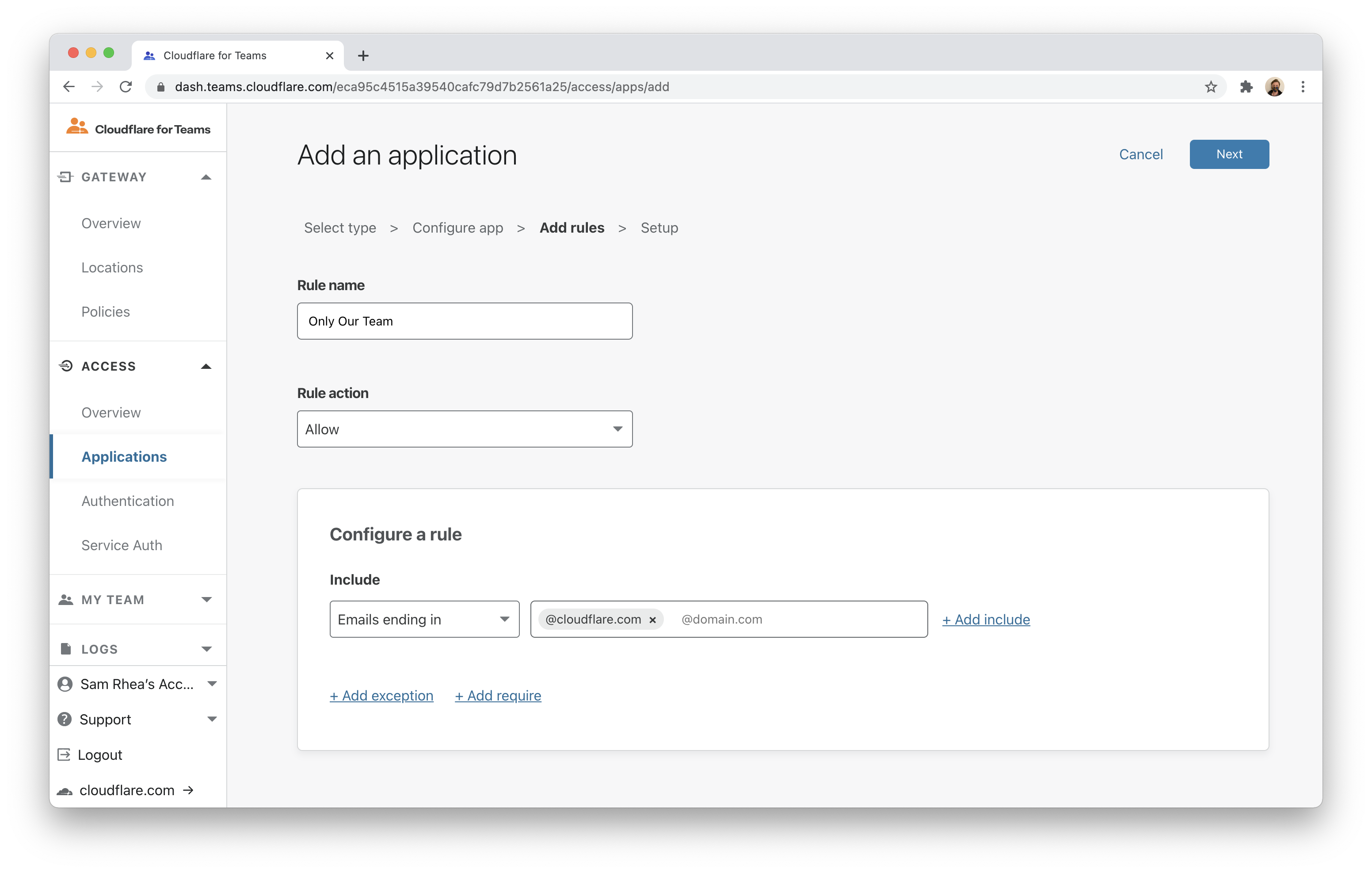Screen dimensions: 1372x873
Task: Open the browser extensions puzzle icon
Action: click(1246, 87)
